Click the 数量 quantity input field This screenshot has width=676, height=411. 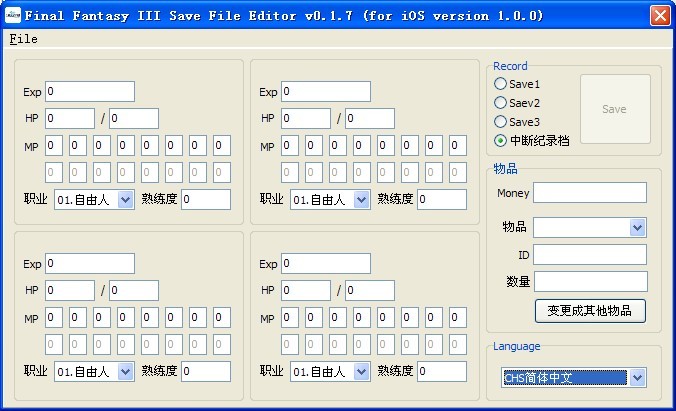[590, 281]
